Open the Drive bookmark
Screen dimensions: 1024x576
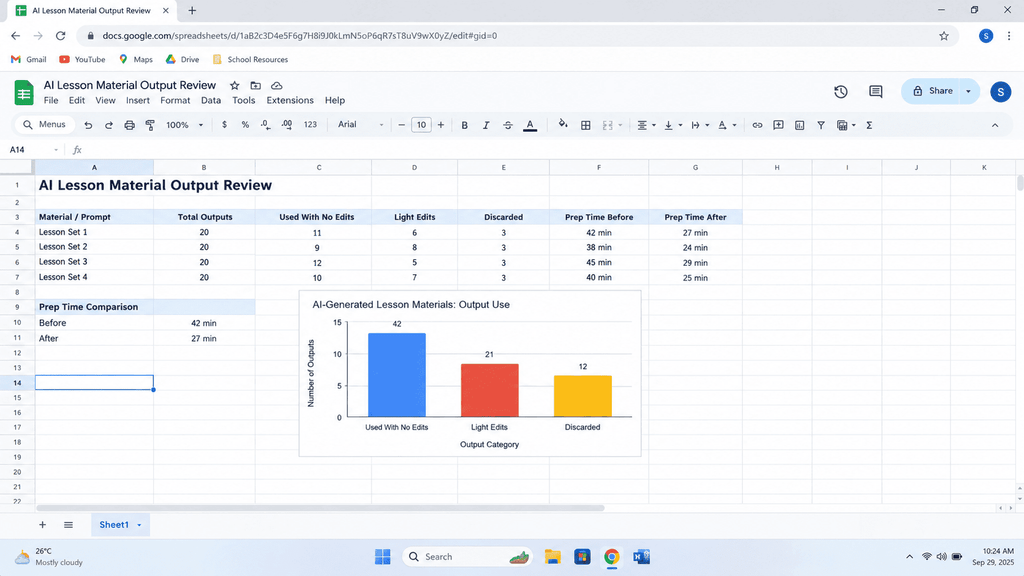tap(182, 59)
